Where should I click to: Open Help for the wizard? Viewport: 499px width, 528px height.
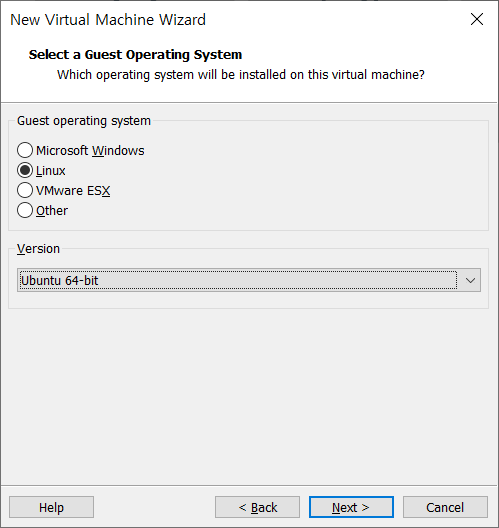point(51,507)
